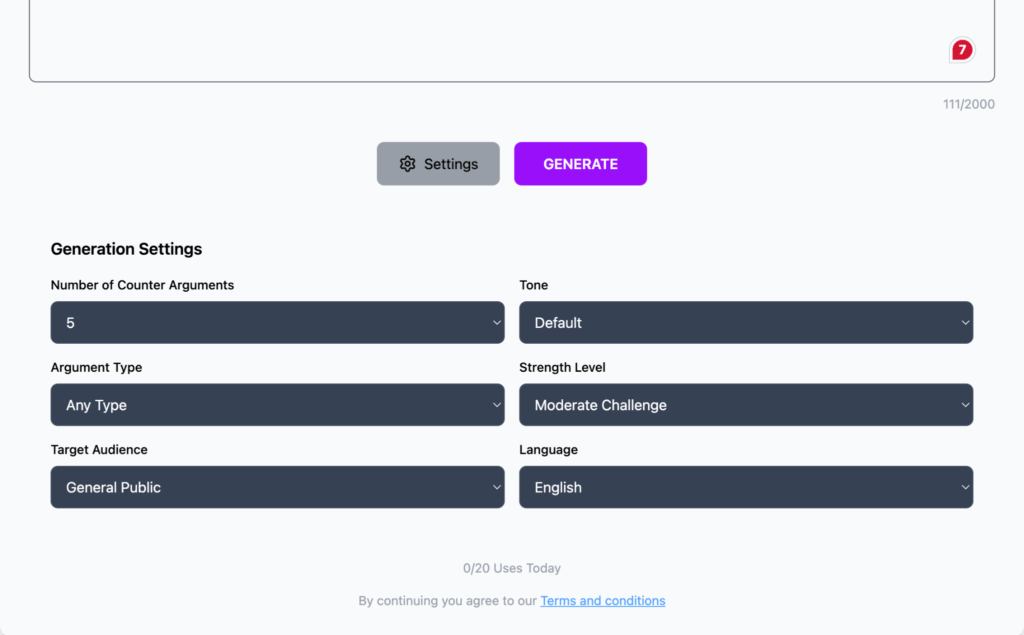The width and height of the screenshot is (1024, 635).
Task: Click the red badge showing 7
Action: point(962,49)
